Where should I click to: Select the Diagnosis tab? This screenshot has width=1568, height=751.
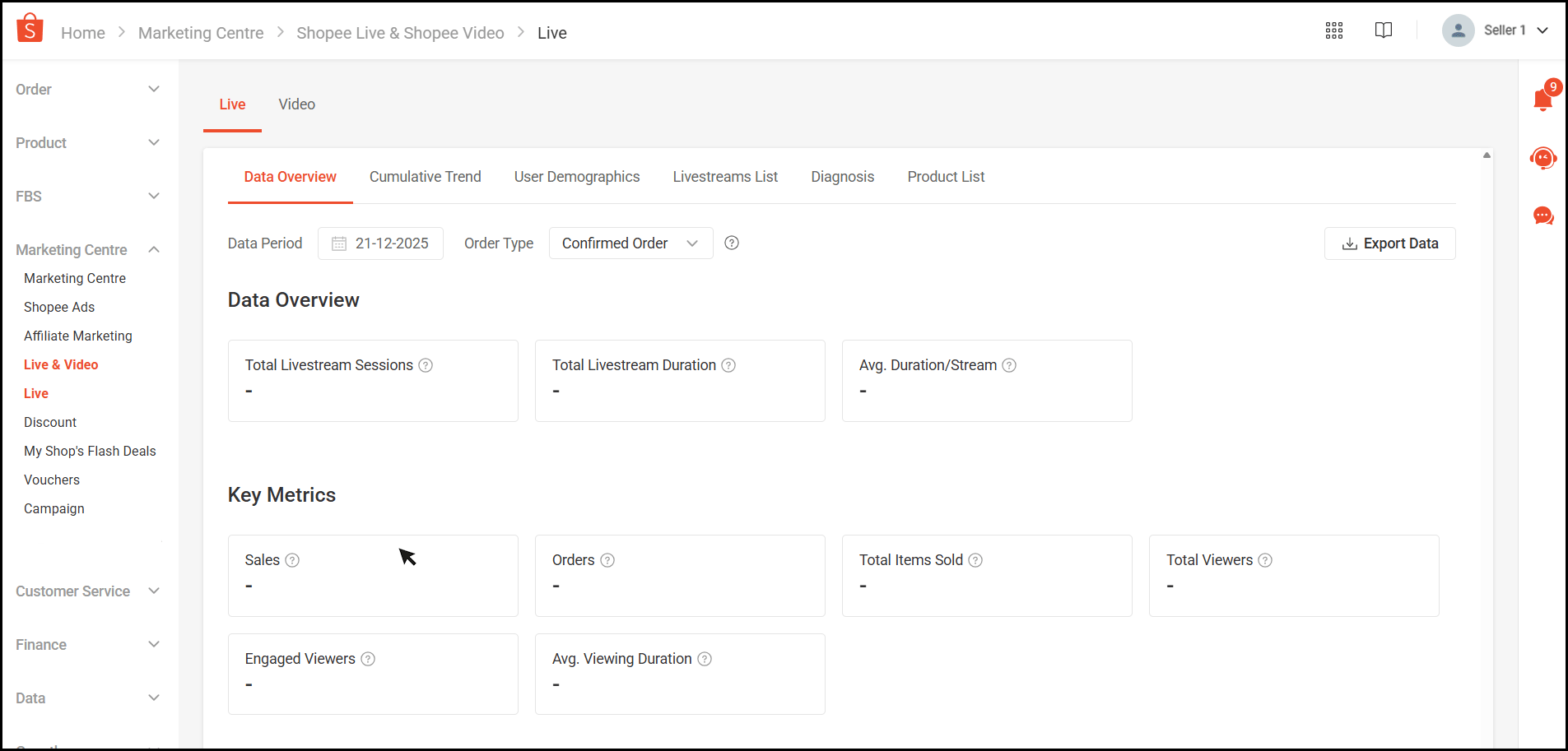pyautogui.click(x=842, y=177)
